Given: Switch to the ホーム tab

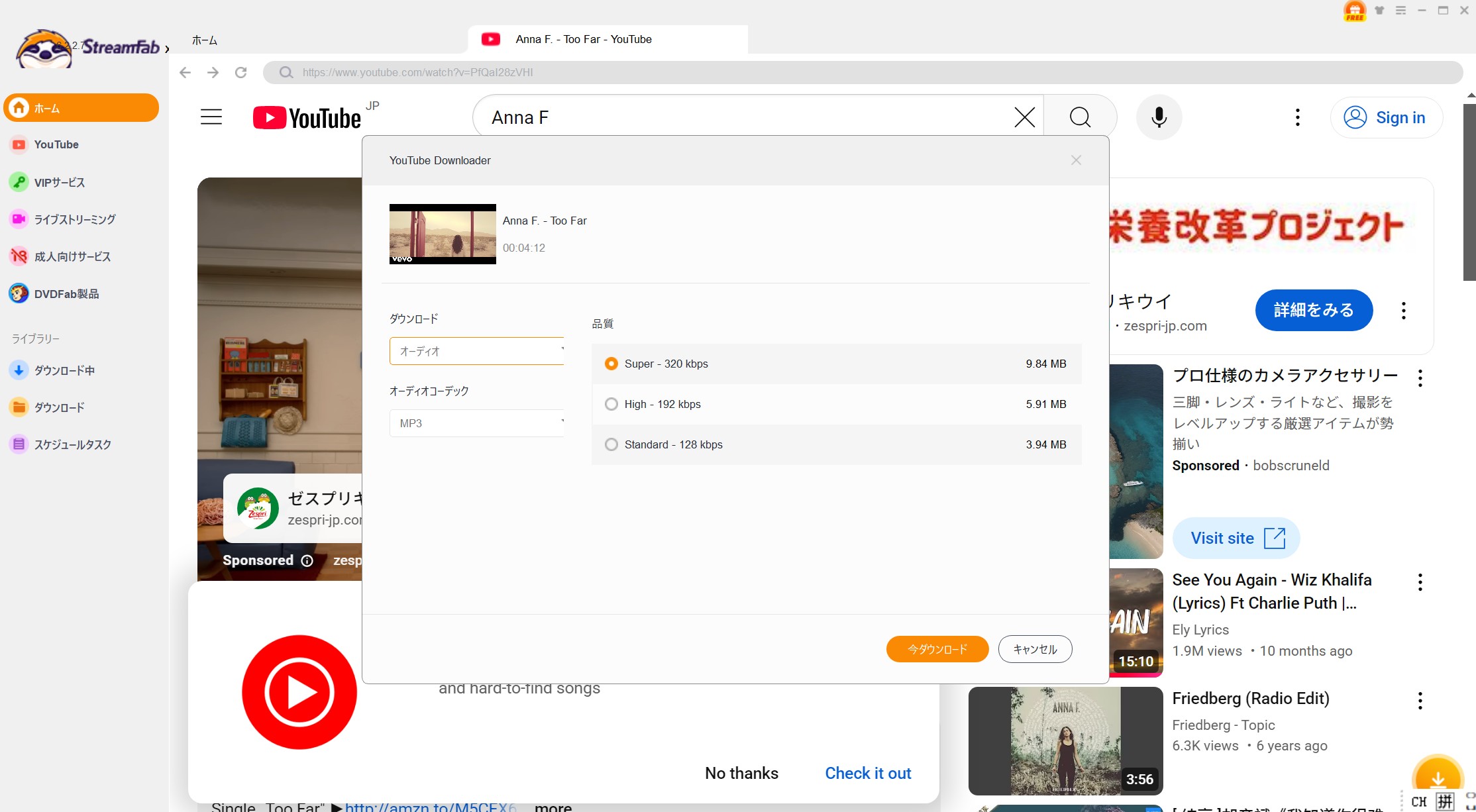Looking at the screenshot, I should click(x=205, y=40).
